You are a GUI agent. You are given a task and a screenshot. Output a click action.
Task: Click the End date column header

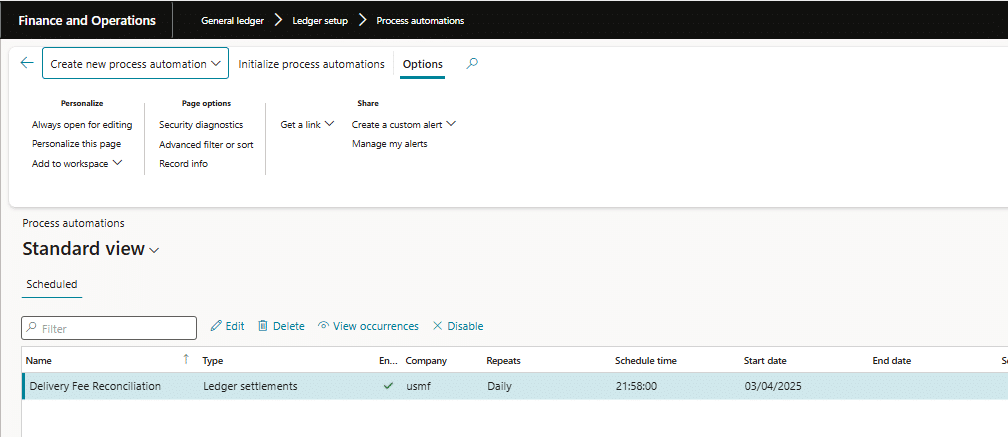pyautogui.click(x=892, y=361)
